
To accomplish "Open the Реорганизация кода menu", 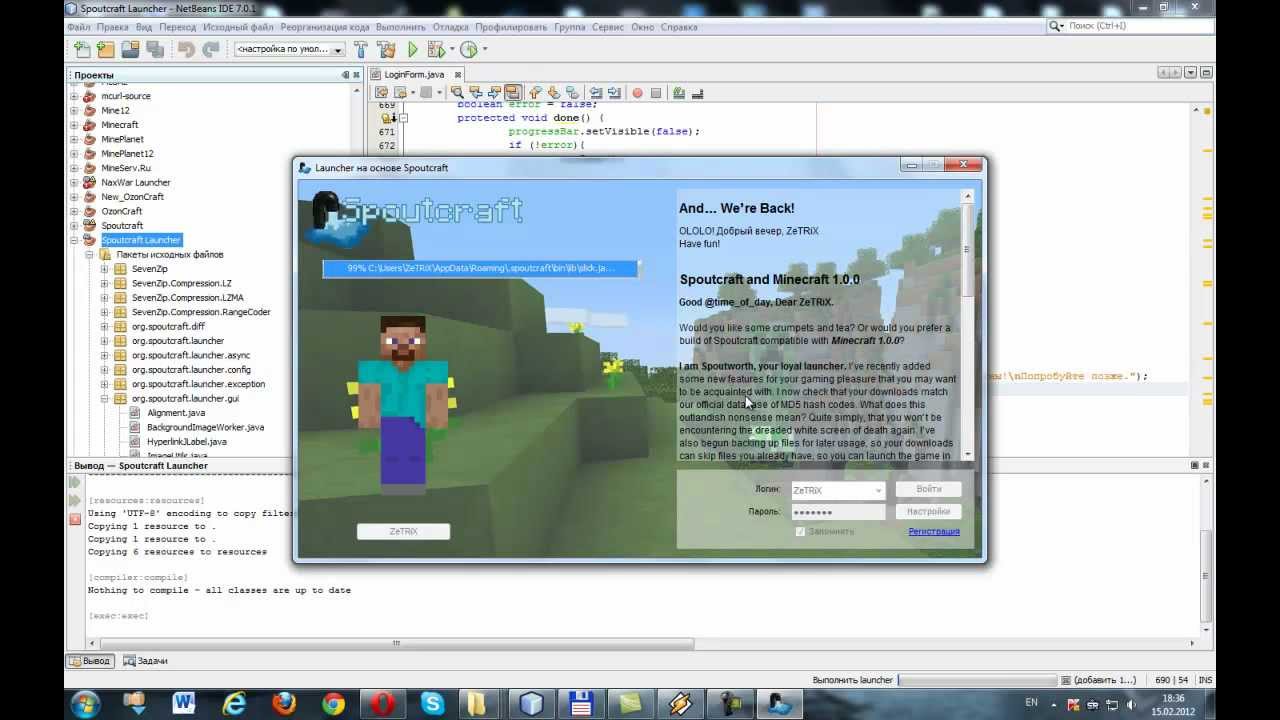I will 325,27.
